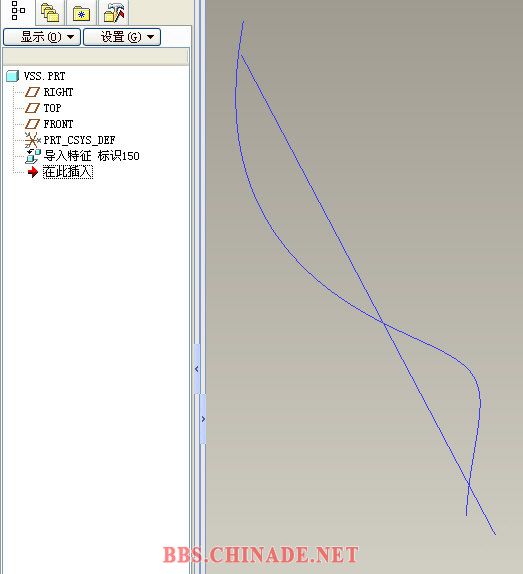This screenshot has width=523, height=574.
Task: Click the VSS.PRT part cube icon
Action: point(12,76)
